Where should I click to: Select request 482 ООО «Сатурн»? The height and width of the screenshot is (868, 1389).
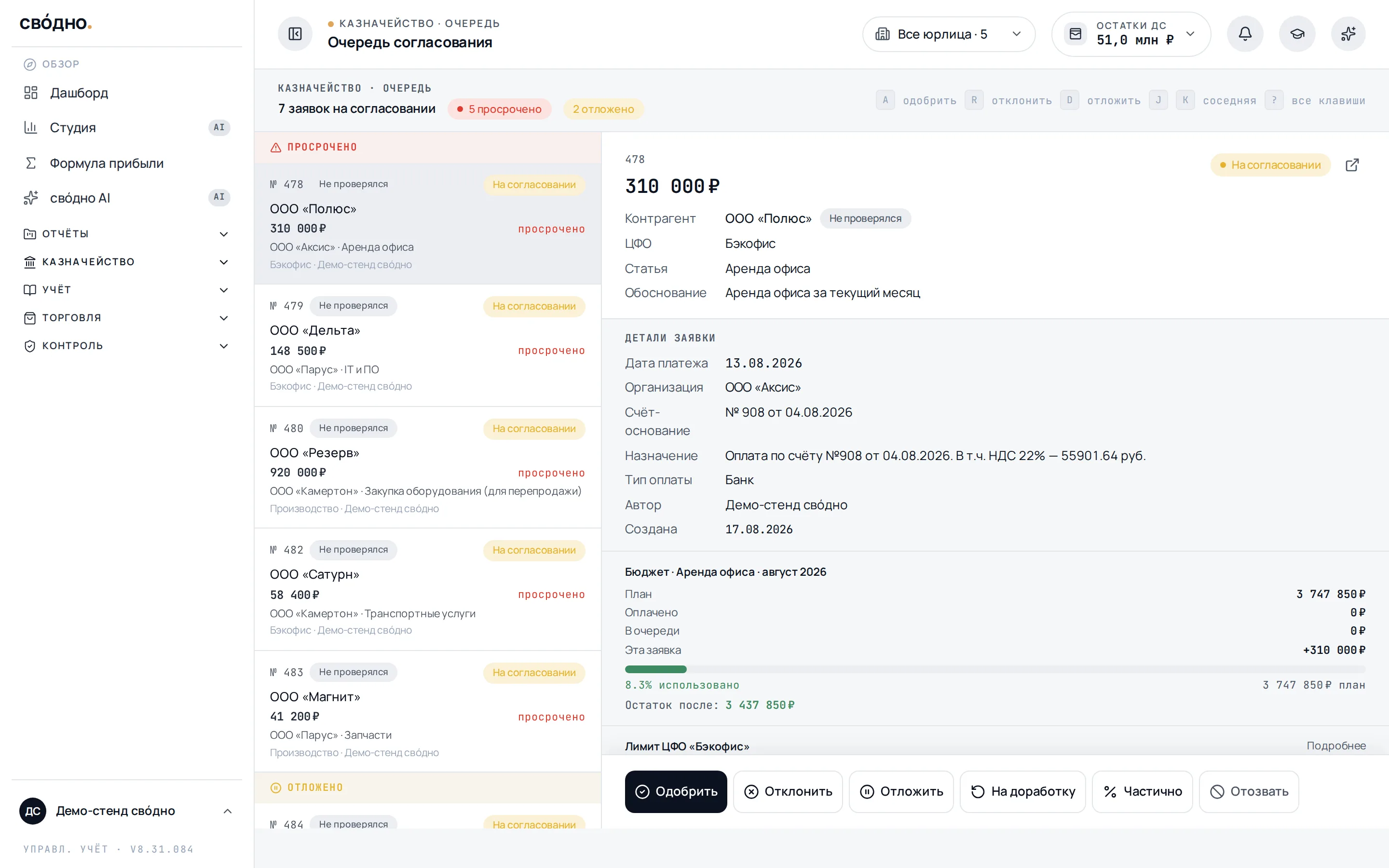pos(428,590)
